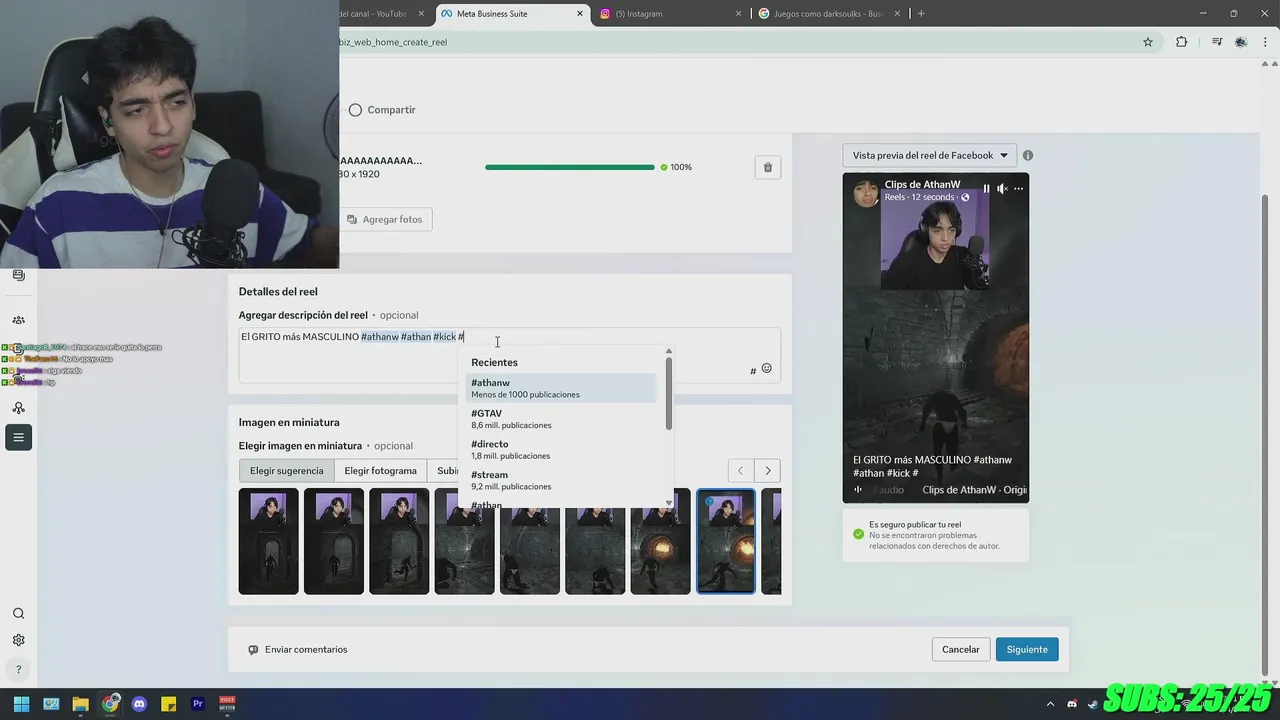
Task: Open Voicemeeter from taskbar
Action: click(227, 704)
